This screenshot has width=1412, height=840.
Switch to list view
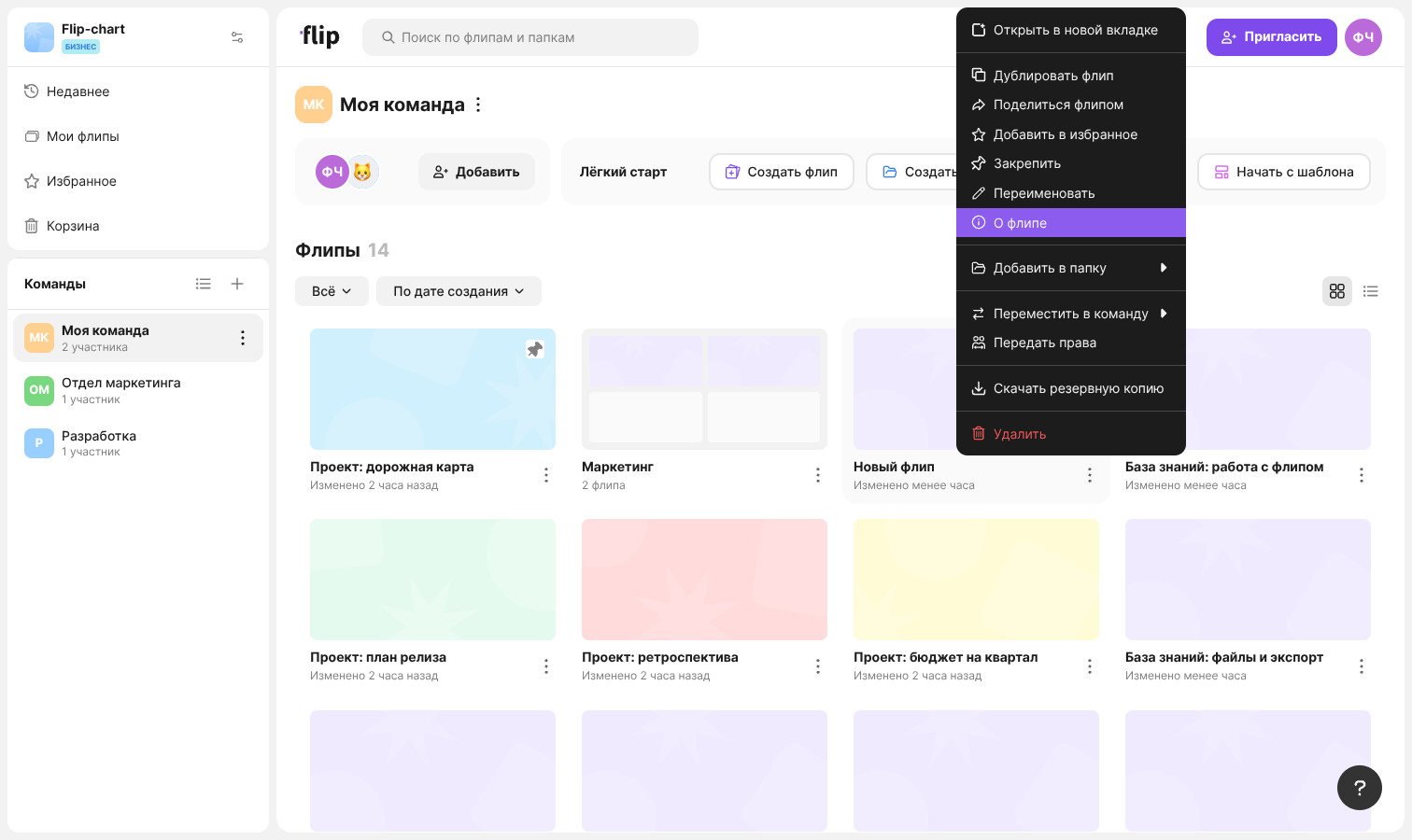click(x=1371, y=291)
